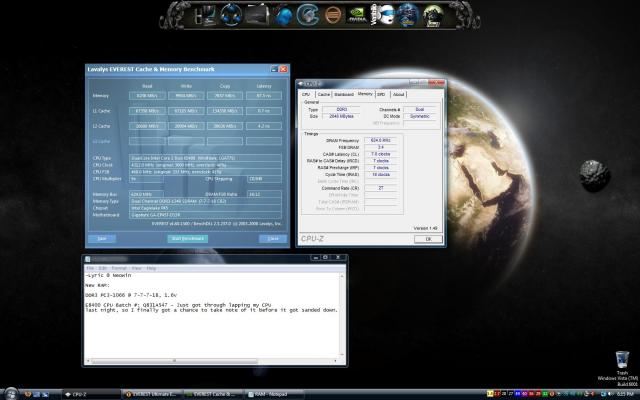
Task: Open the Edit menu in Notepad
Action: point(102,268)
